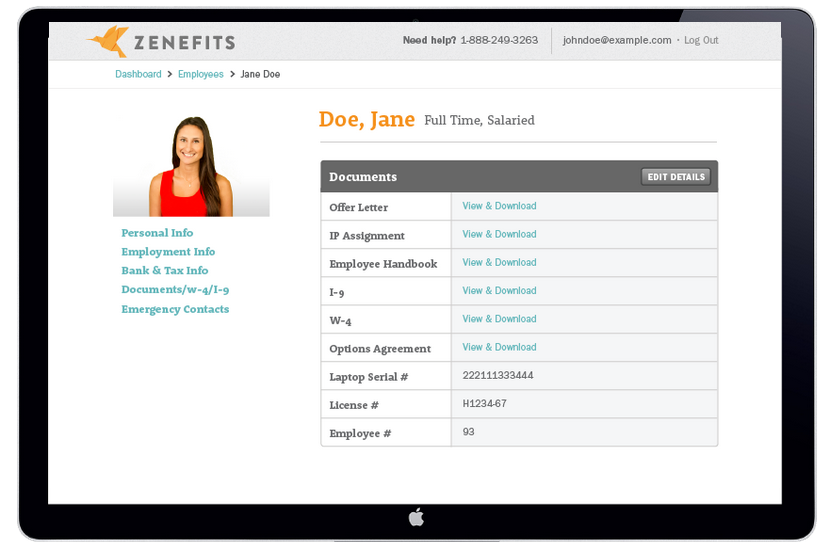Click Edit Details button in Documents
The height and width of the screenshot is (542, 836).
point(676,177)
